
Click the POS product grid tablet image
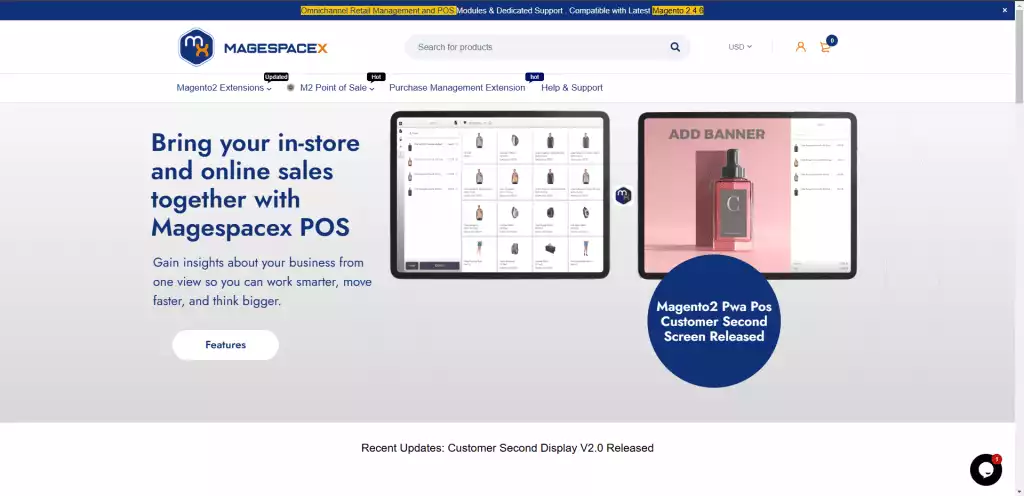coord(500,194)
